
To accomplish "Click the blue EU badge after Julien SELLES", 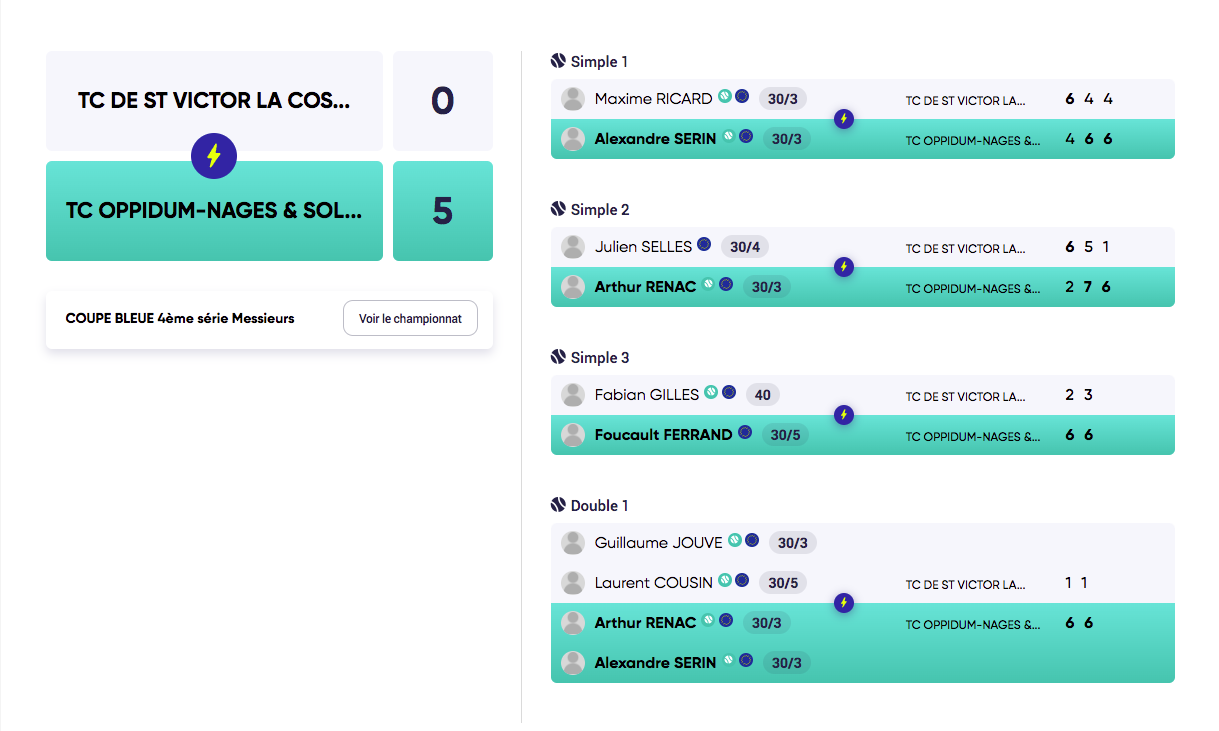I will (704, 245).
